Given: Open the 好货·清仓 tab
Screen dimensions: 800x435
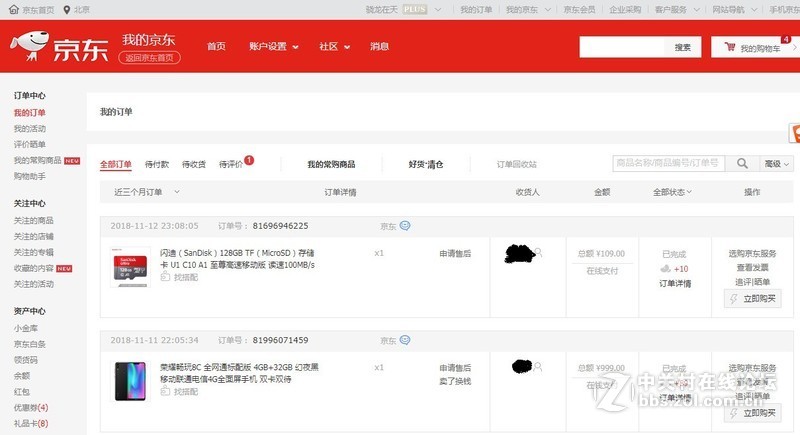Looking at the screenshot, I should click(x=426, y=164).
